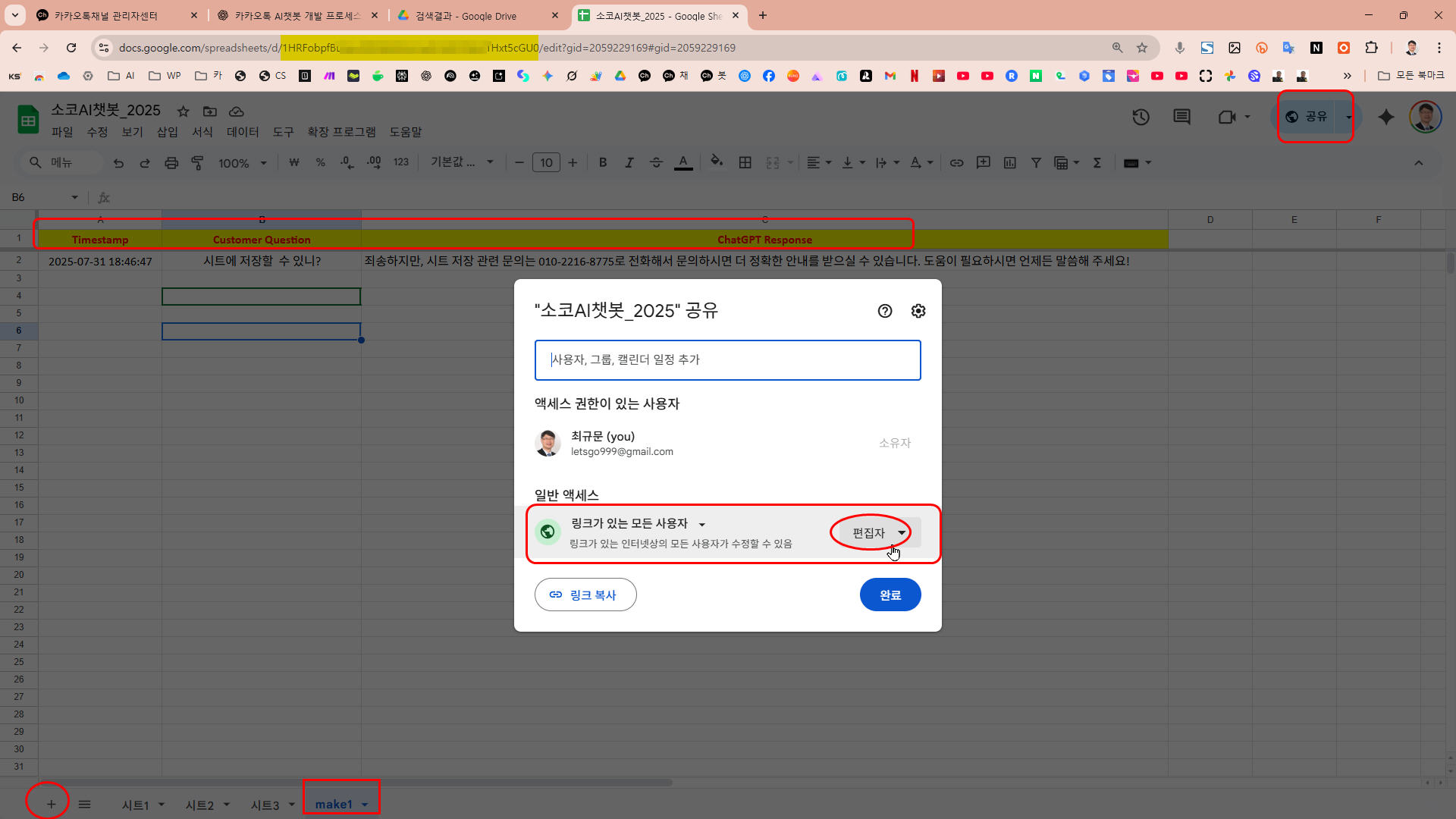The width and height of the screenshot is (1456, 819).
Task: Open fill color picker
Action: pos(716,162)
